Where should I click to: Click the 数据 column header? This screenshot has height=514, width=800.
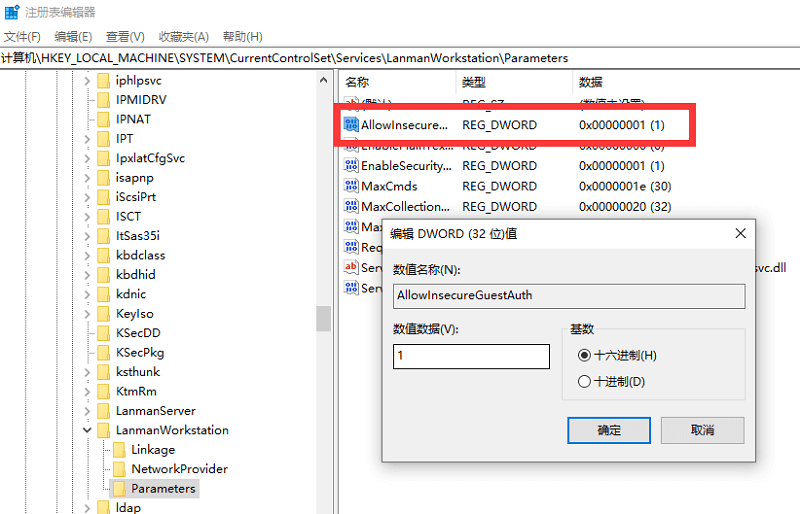(x=686, y=82)
